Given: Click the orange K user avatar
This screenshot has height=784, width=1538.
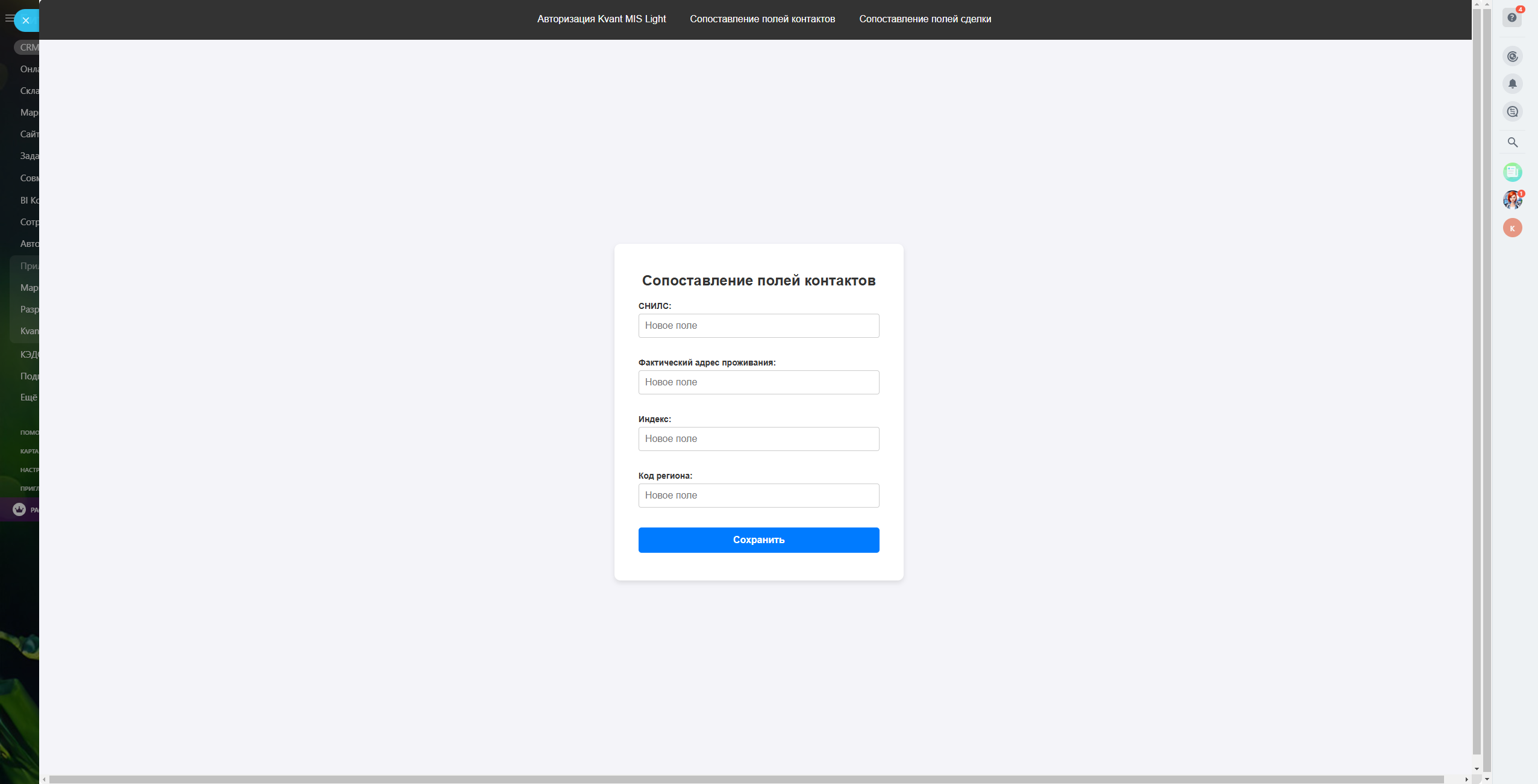Looking at the screenshot, I should tap(1512, 228).
